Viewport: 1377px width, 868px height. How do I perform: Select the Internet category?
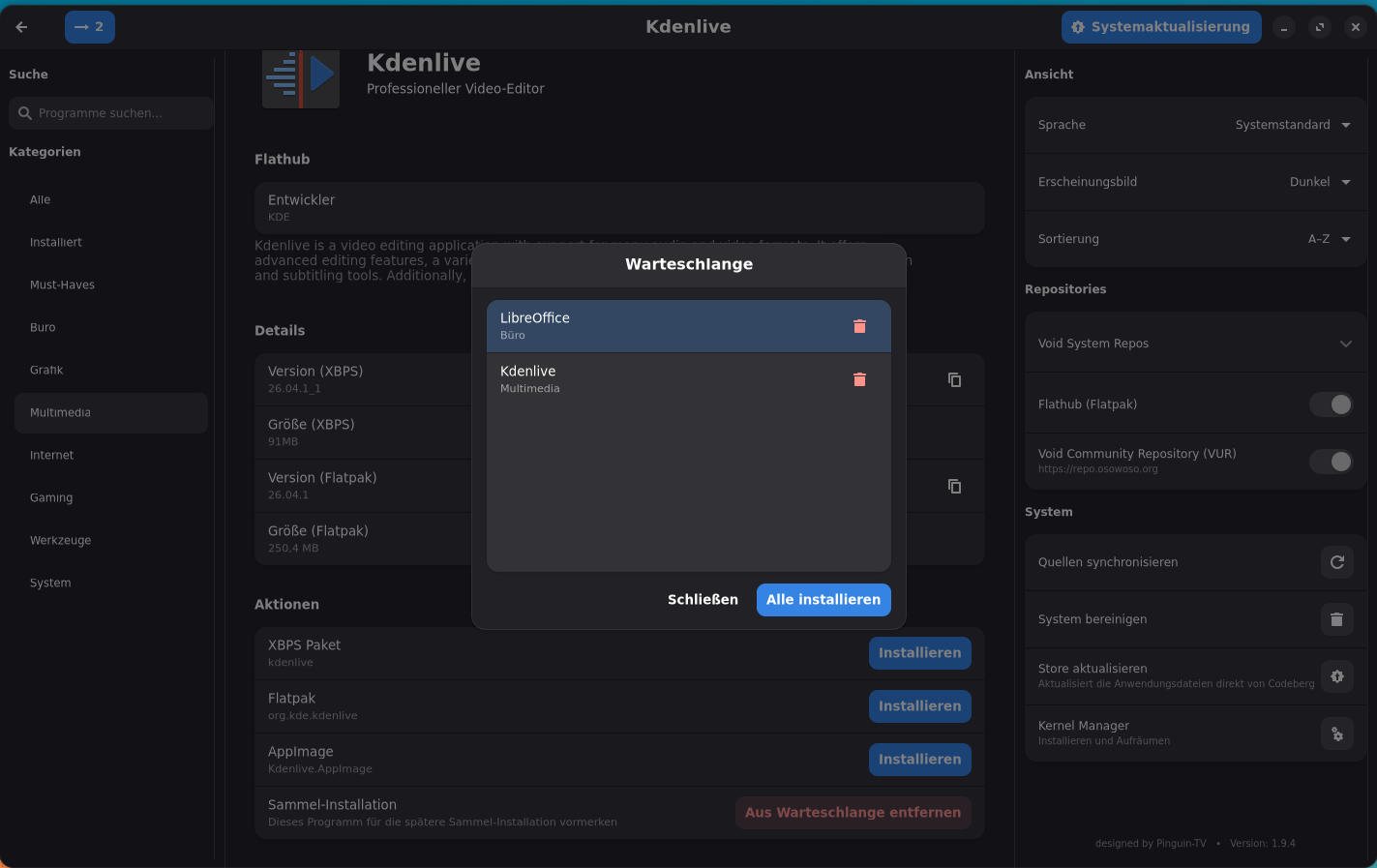click(x=111, y=456)
